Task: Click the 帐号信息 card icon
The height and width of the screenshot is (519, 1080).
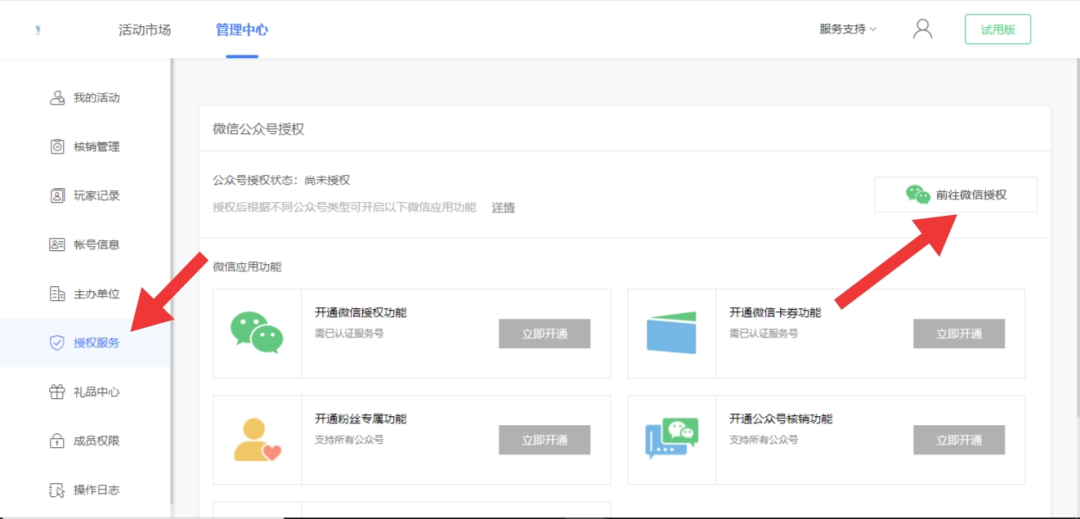Action: (x=57, y=245)
